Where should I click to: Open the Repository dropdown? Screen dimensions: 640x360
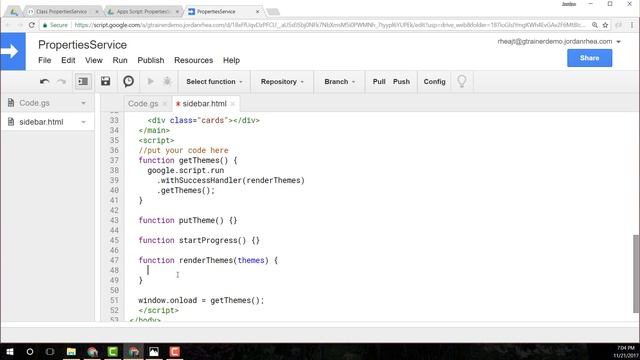point(282,82)
